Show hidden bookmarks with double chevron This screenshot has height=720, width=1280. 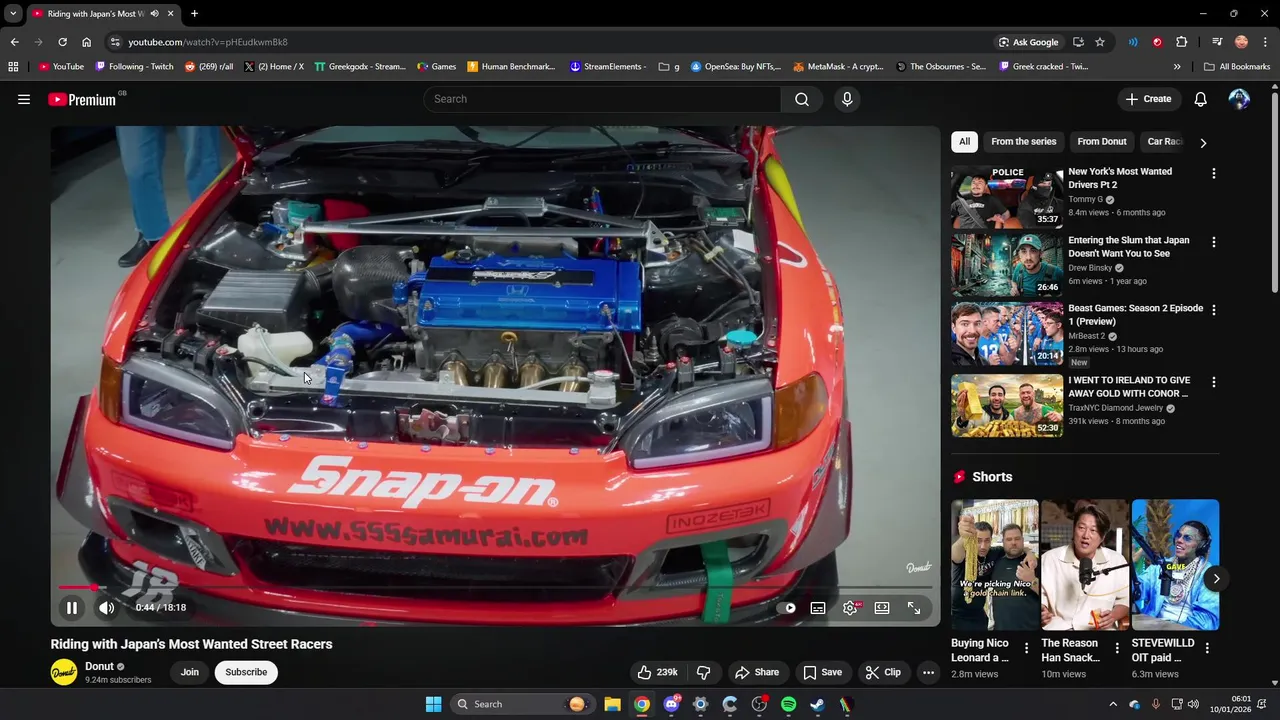pos(1177,67)
